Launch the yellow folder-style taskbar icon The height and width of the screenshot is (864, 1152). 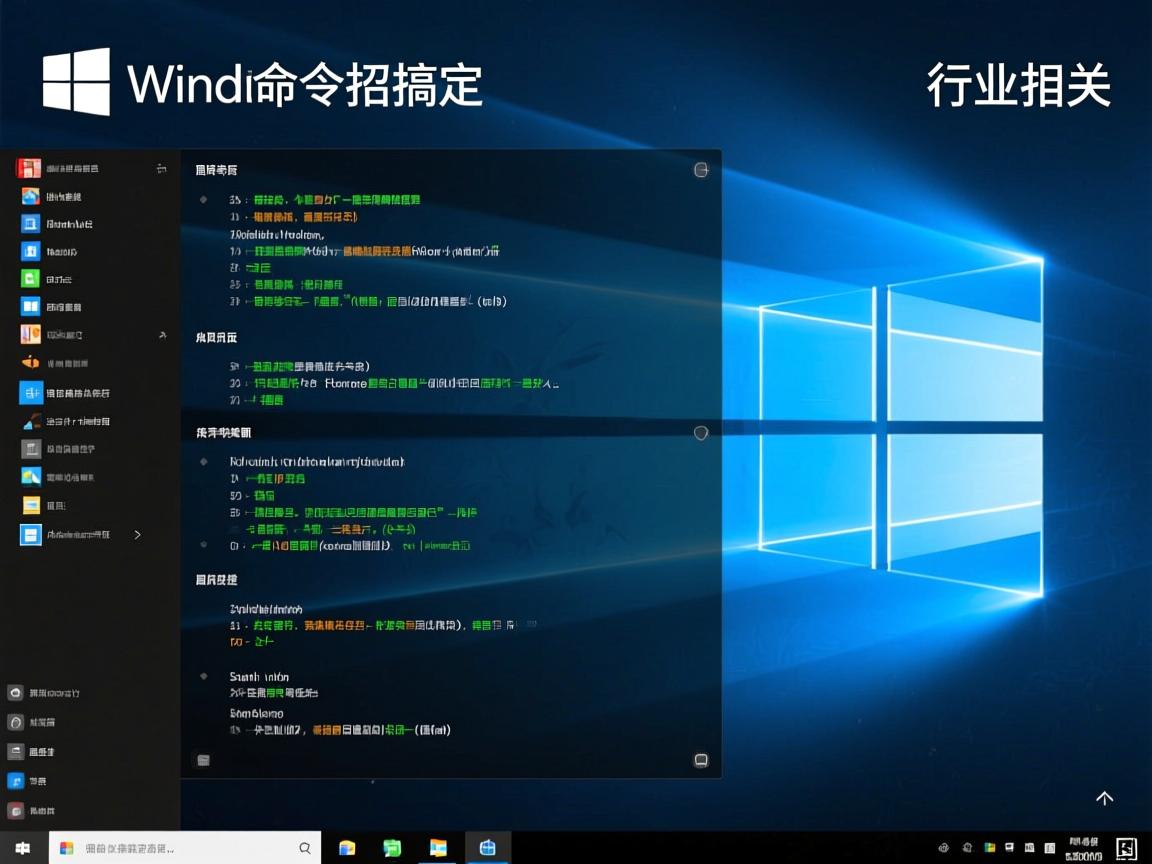coord(346,847)
